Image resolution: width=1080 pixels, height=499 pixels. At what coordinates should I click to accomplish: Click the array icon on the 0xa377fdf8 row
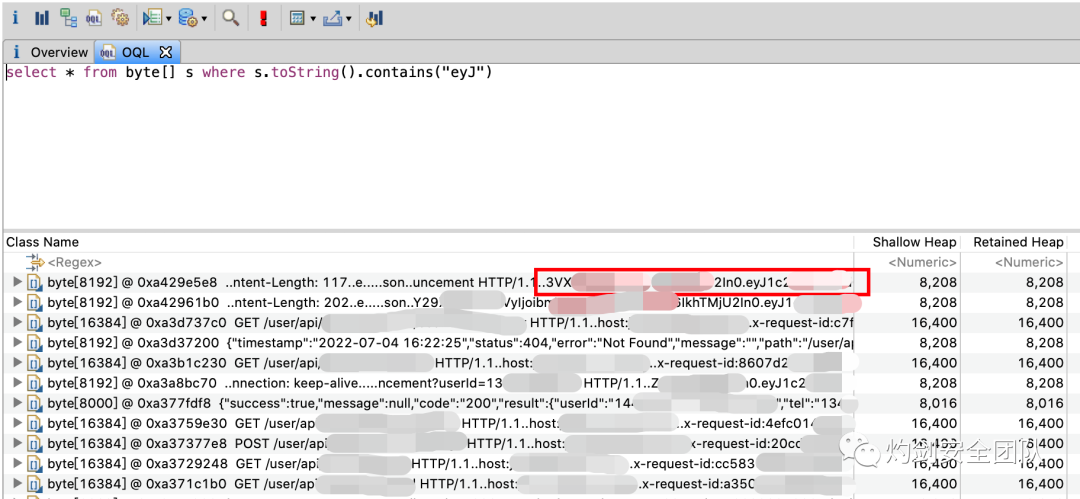(34, 403)
